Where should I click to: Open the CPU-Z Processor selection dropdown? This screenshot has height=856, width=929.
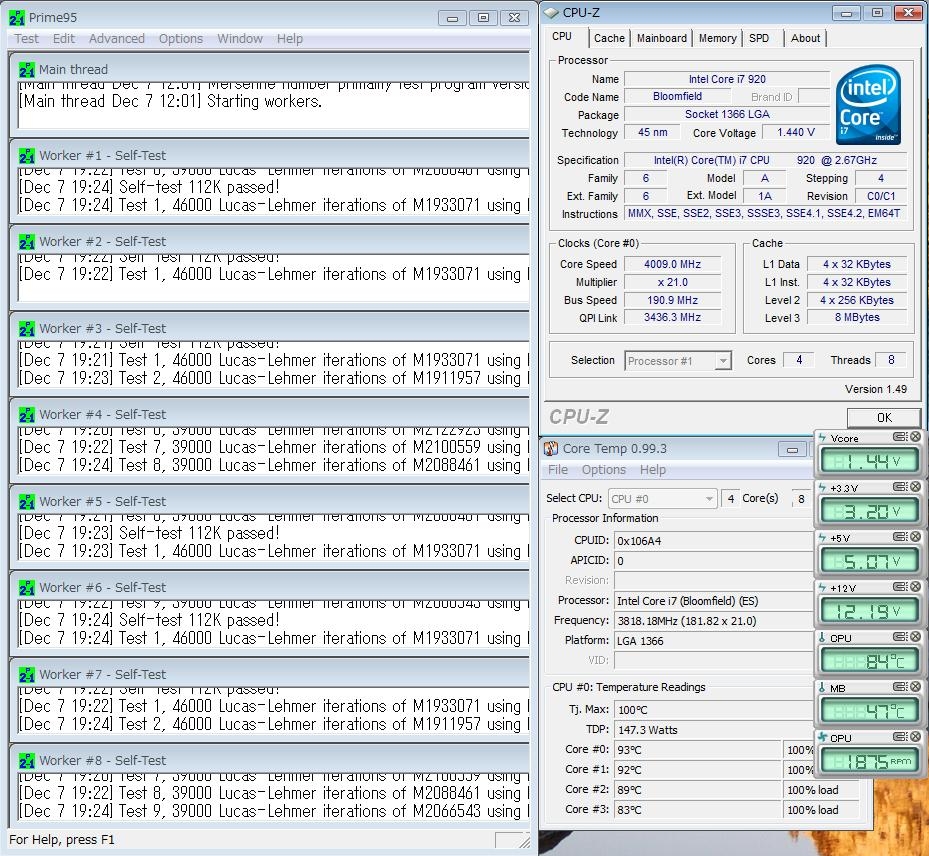[x=678, y=361]
